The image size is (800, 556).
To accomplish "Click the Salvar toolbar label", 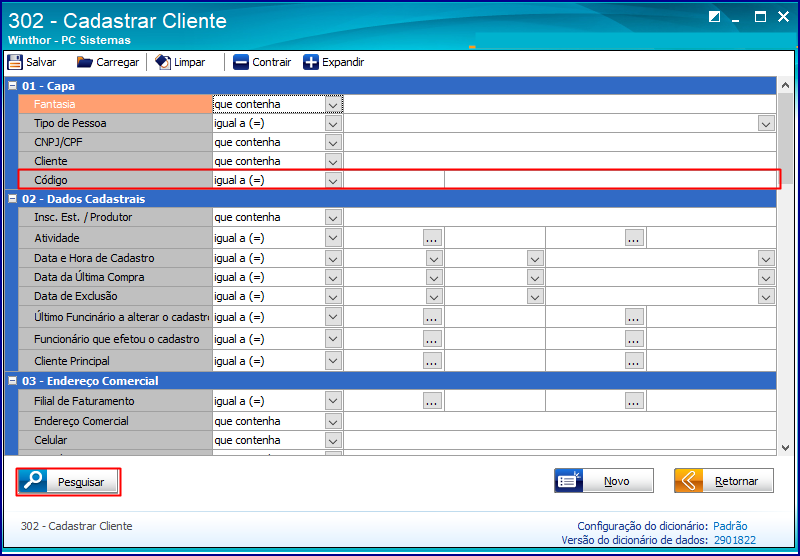I will (x=41, y=62).
